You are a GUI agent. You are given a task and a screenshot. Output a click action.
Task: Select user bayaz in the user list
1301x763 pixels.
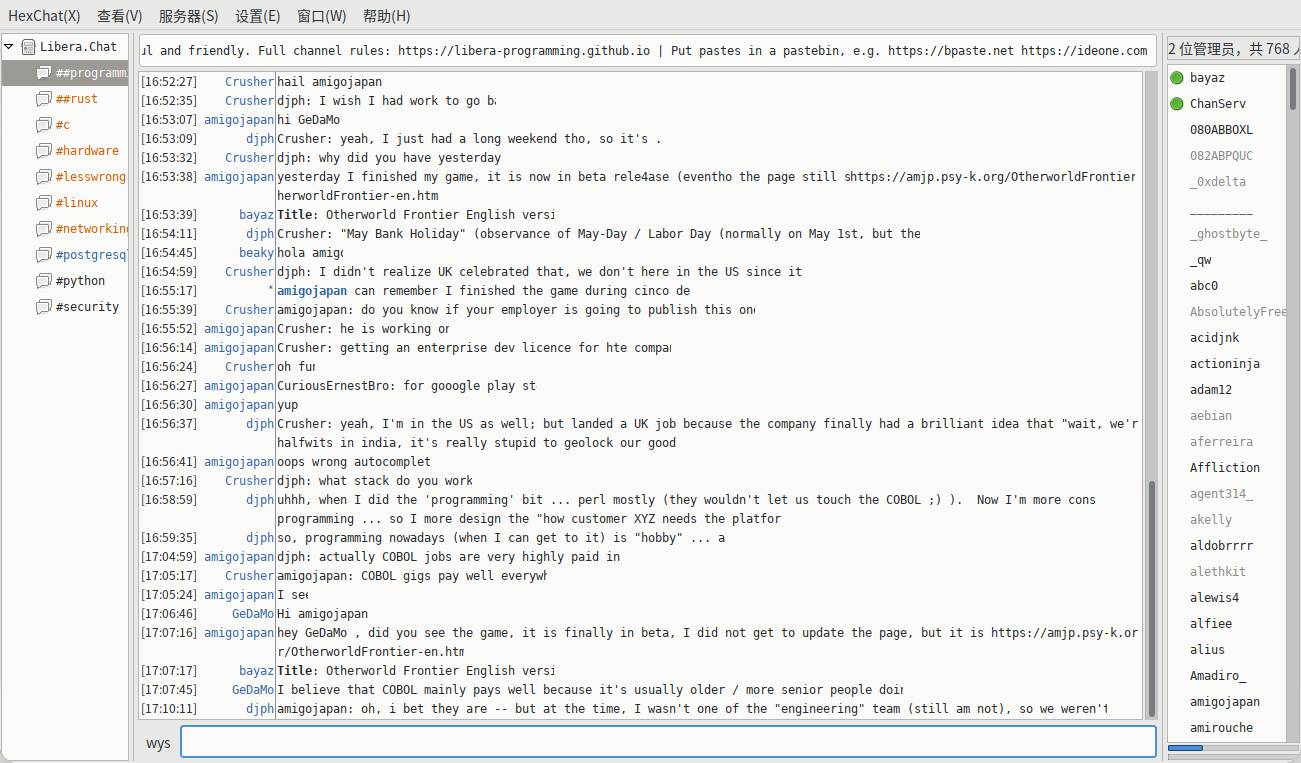pos(1207,78)
